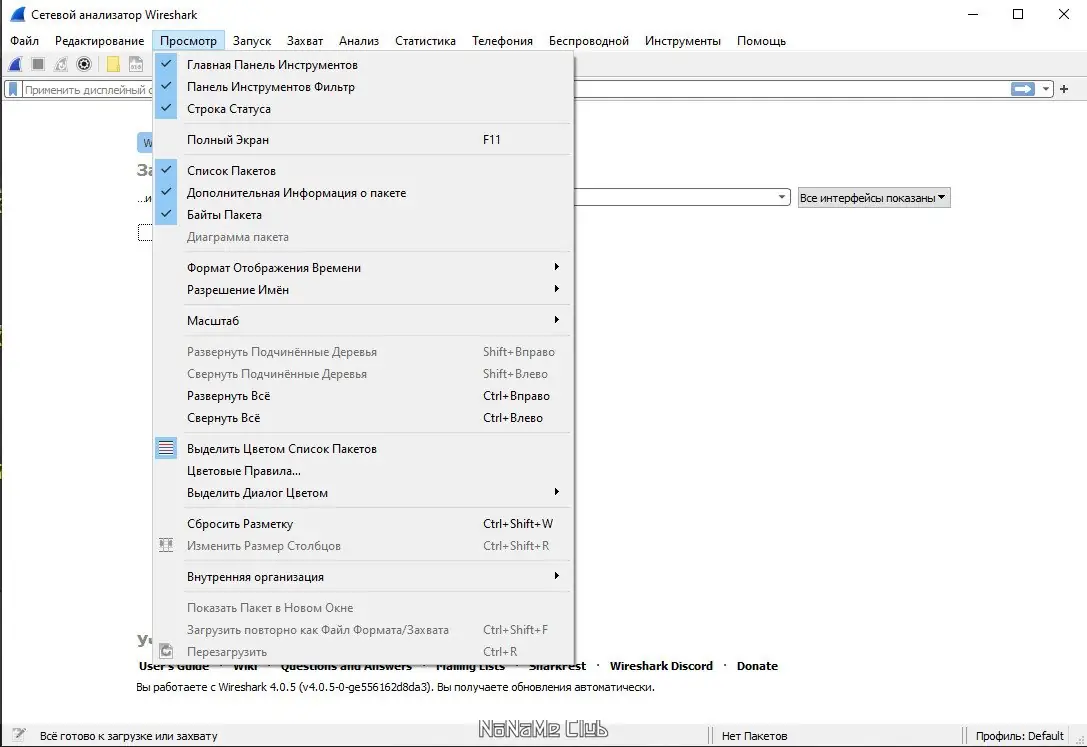
Task: Close the open Просмотр menu
Action: click(x=189, y=41)
